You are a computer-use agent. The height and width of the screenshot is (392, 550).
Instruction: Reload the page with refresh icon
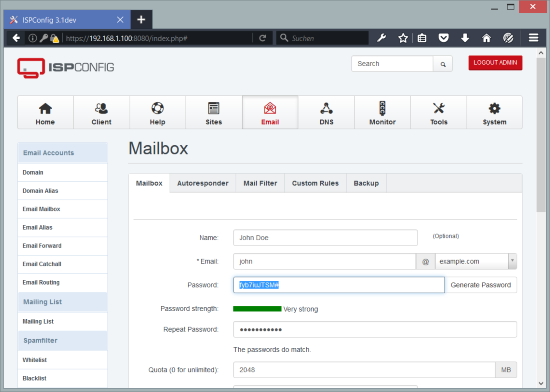pyautogui.click(x=262, y=38)
